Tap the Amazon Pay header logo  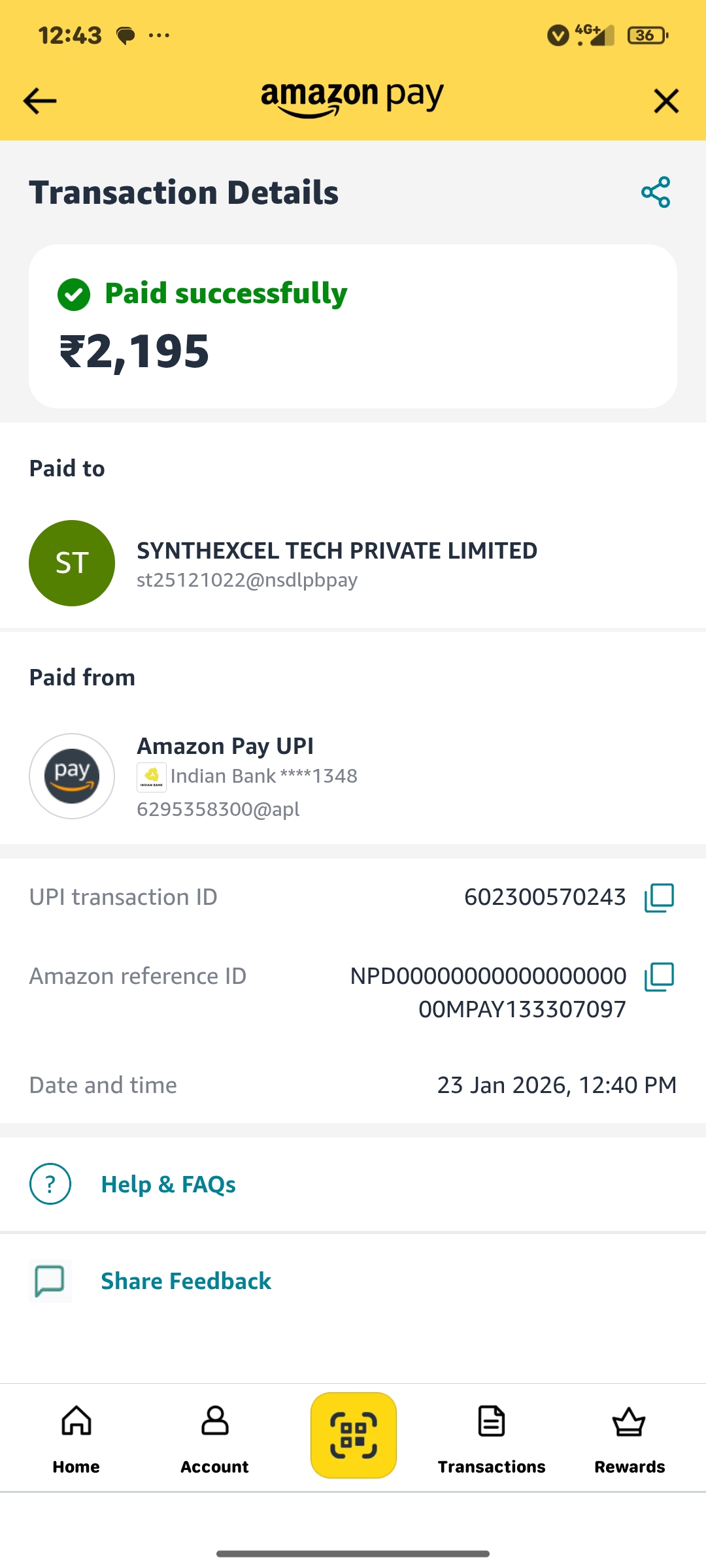[x=352, y=99]
